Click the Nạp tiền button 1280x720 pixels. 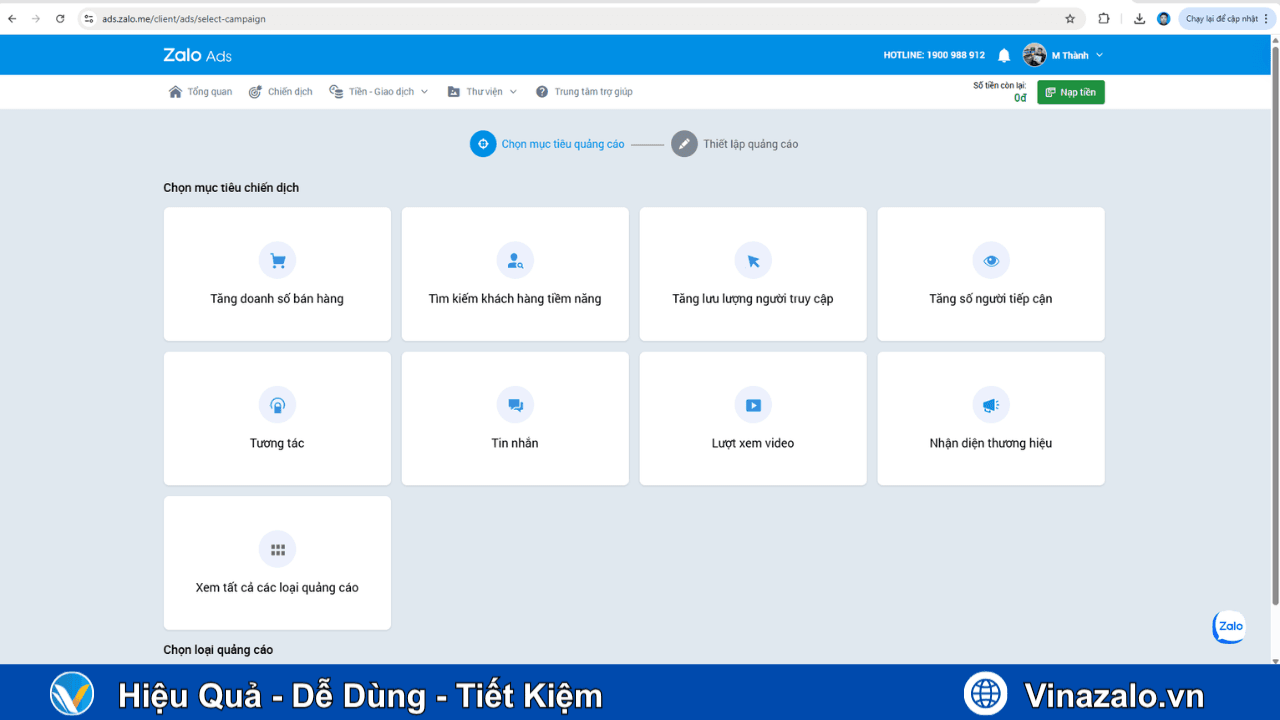pyautogui.click(x=1070, y=91)
